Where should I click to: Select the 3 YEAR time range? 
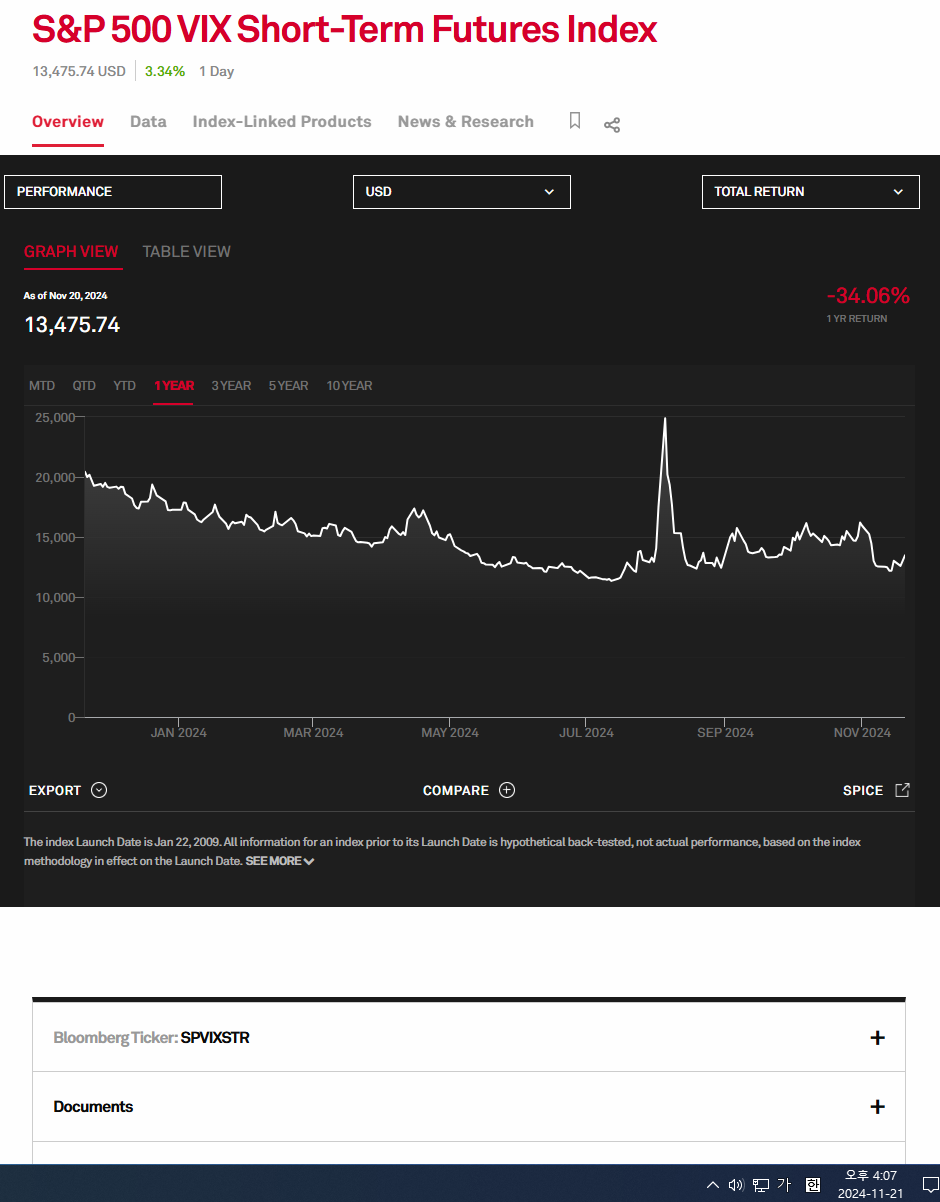coord(231,386)
